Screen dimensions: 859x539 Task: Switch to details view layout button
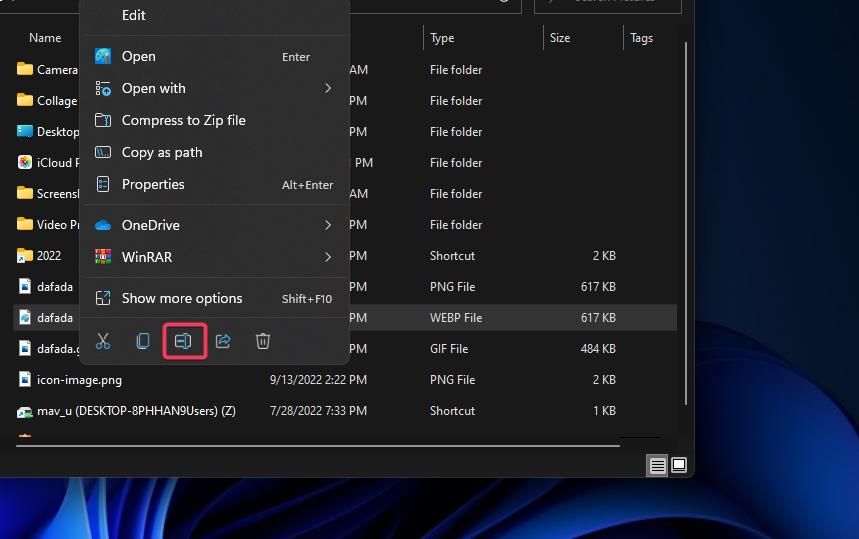[x=657, y=466]
